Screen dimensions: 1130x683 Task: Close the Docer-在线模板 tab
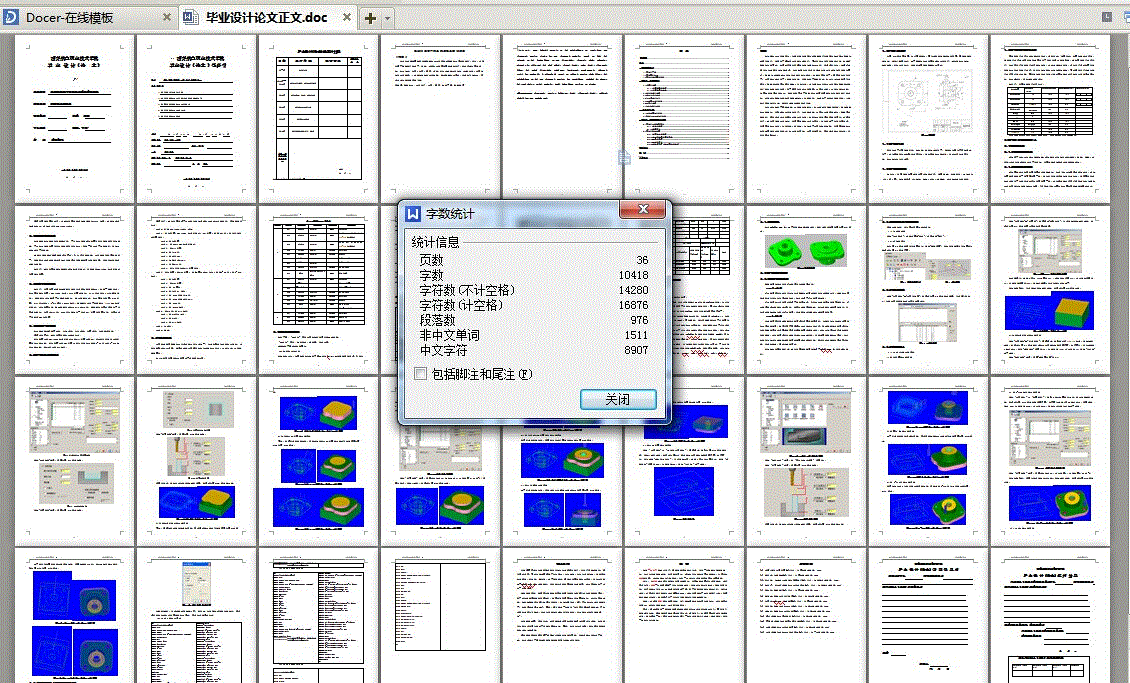pos(166,17)
